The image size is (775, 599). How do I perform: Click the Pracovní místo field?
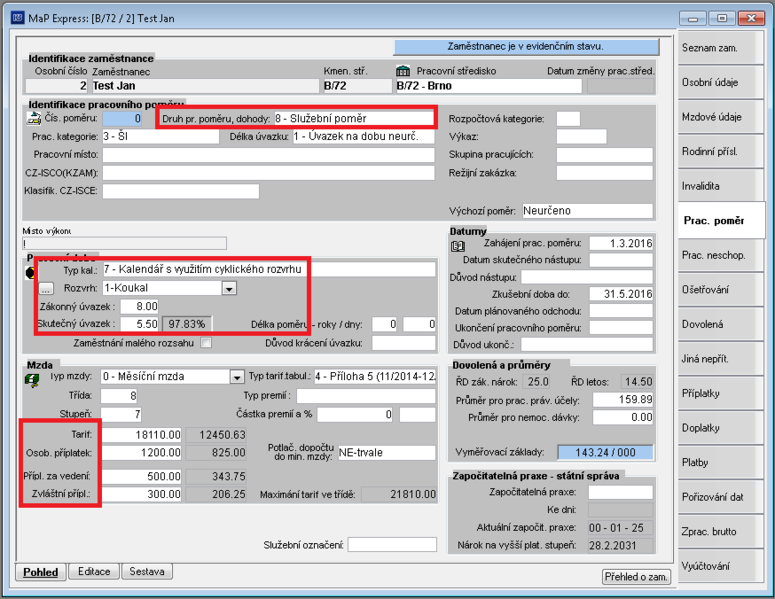coord(268,155)
